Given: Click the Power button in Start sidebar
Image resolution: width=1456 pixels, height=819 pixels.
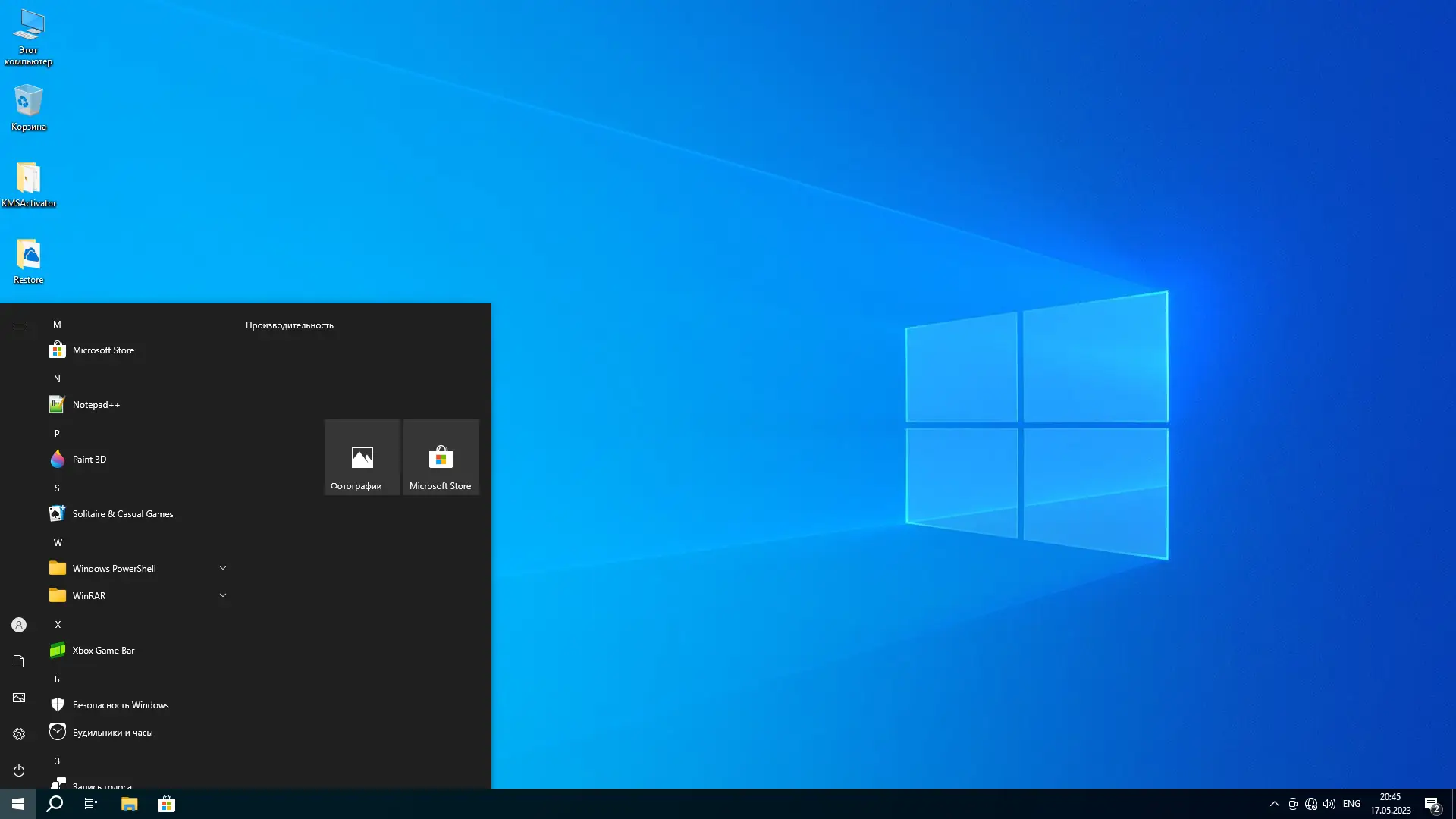Looking at the screenshot, I should [x=19, y=770].
